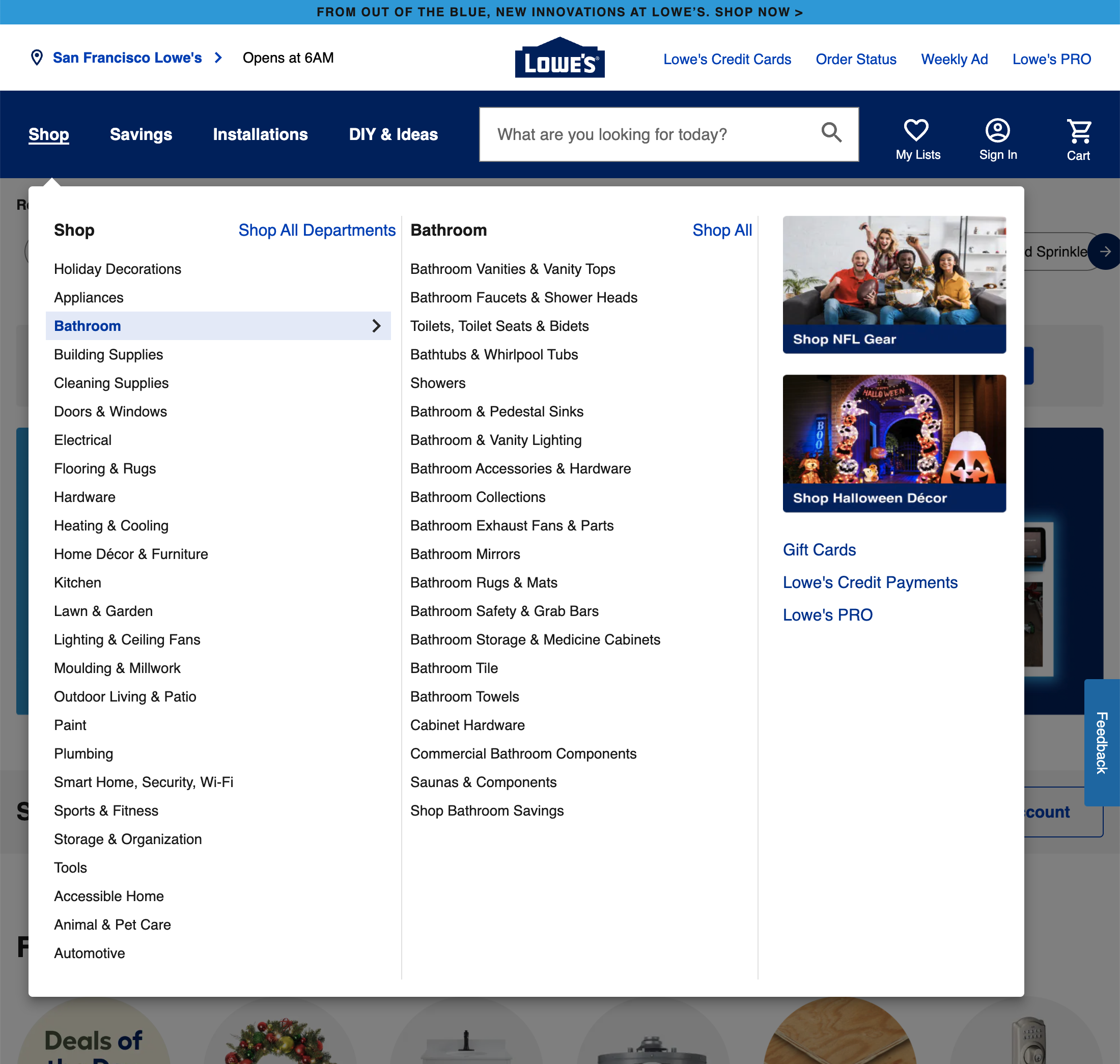This screenshot has width=1120, height=1064.
Task: Select the Savings menu item
Action: (x=141, y=134)
